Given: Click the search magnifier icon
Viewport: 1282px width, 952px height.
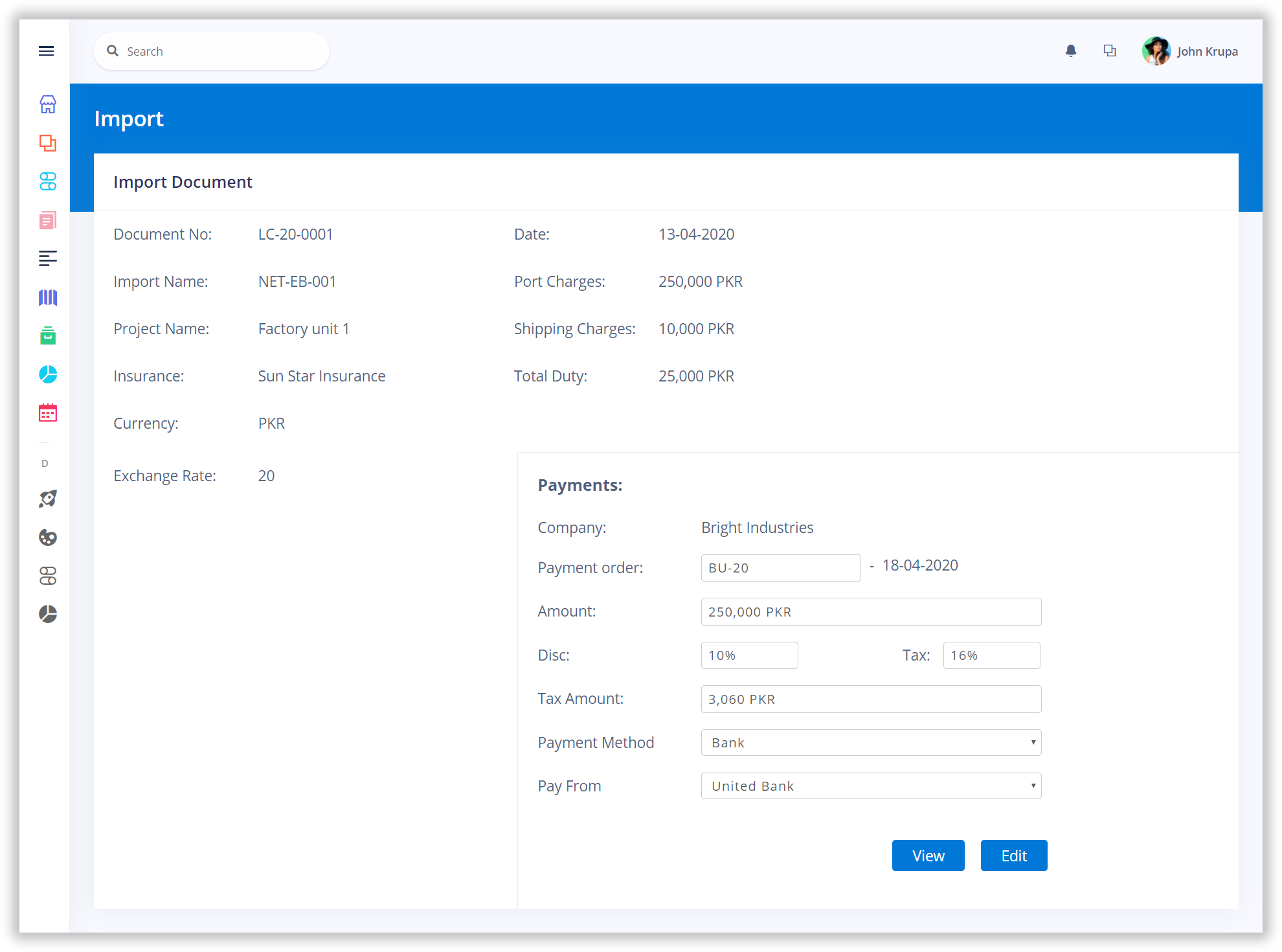Looking at the screenshot, I should pos(113,51).
